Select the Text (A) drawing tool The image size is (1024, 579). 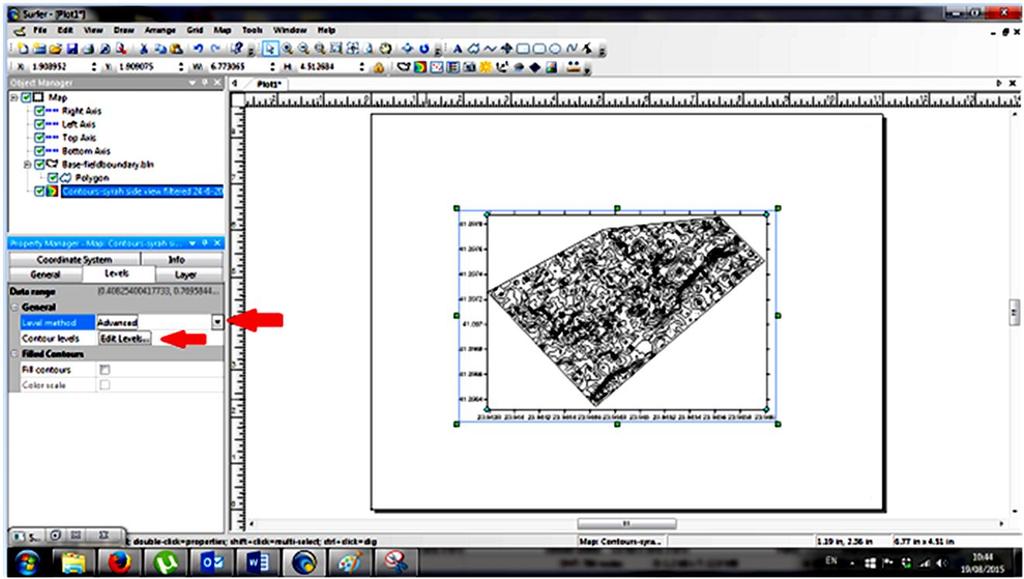point(458,49)
